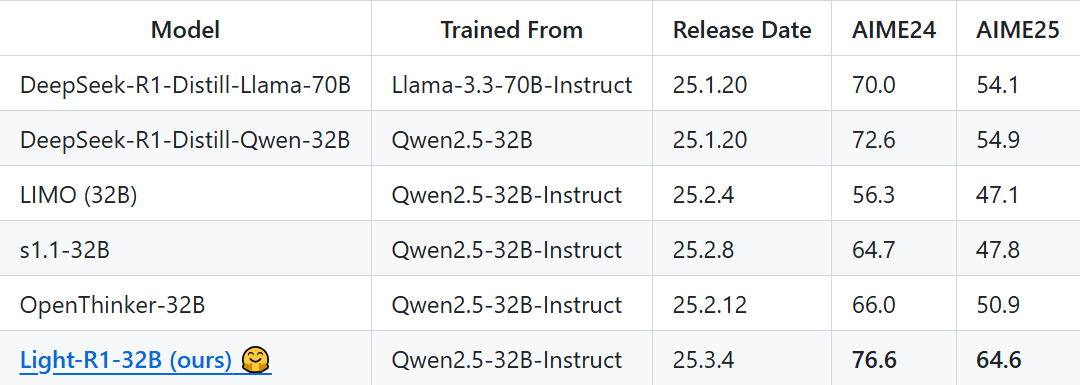Select the s1.1-32B model cell
This screenshot has width=1080, height=385.
click(65, 249)
